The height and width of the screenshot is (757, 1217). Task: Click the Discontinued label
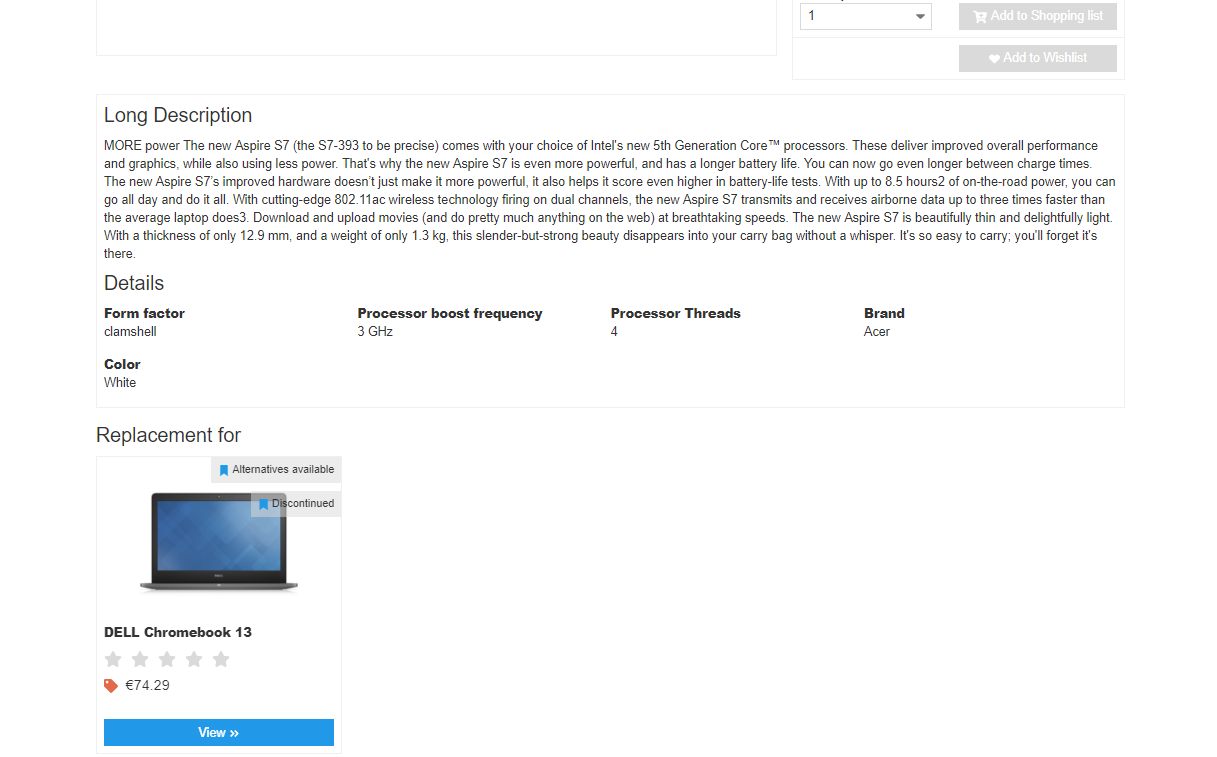(303, 503)
